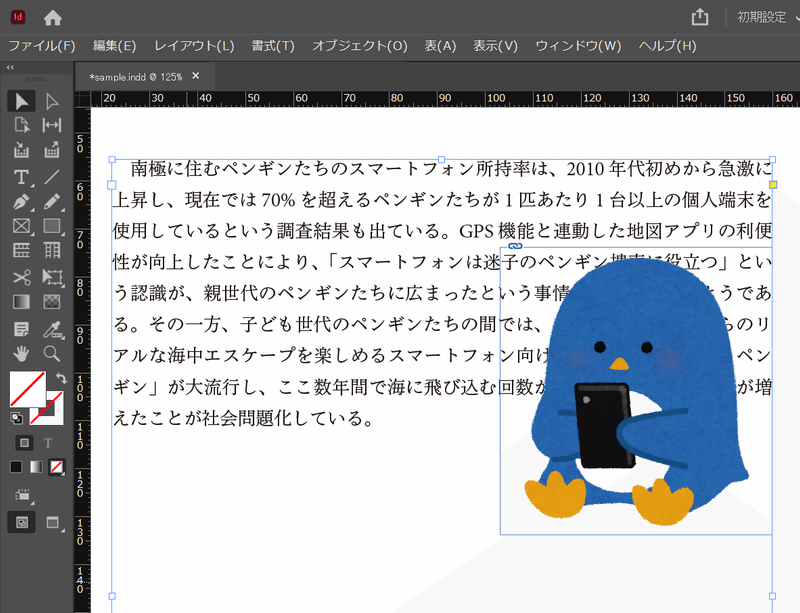This screenshot has width=800, height=613.
Task: Select the Note tool
Action: pos(21,330)
